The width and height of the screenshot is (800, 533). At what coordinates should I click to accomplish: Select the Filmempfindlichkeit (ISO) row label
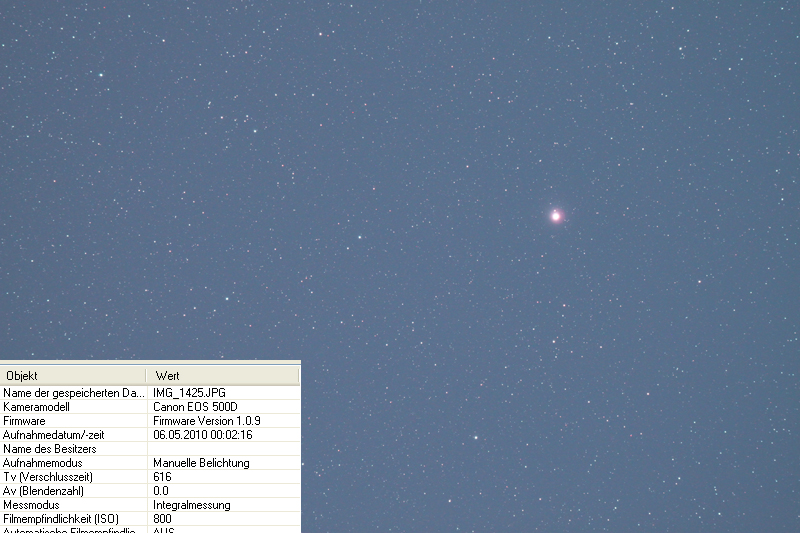[61, 519]
